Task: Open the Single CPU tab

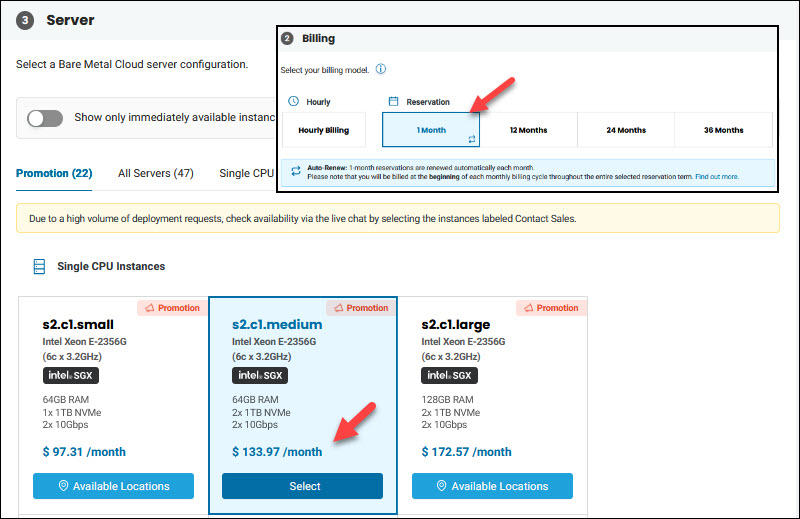Action: pos(246,173)
